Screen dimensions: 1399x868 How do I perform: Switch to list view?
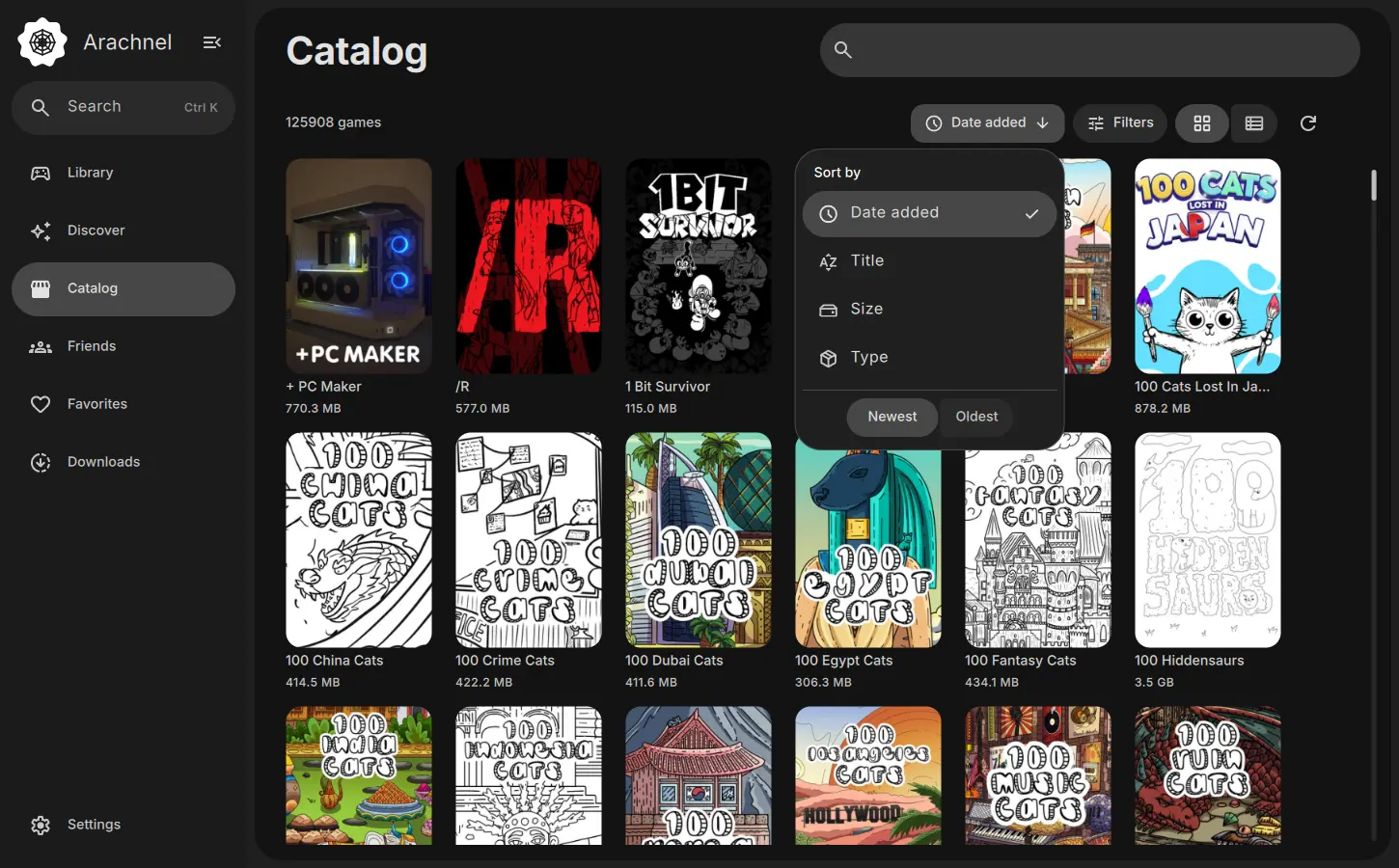coord(1254,123)
